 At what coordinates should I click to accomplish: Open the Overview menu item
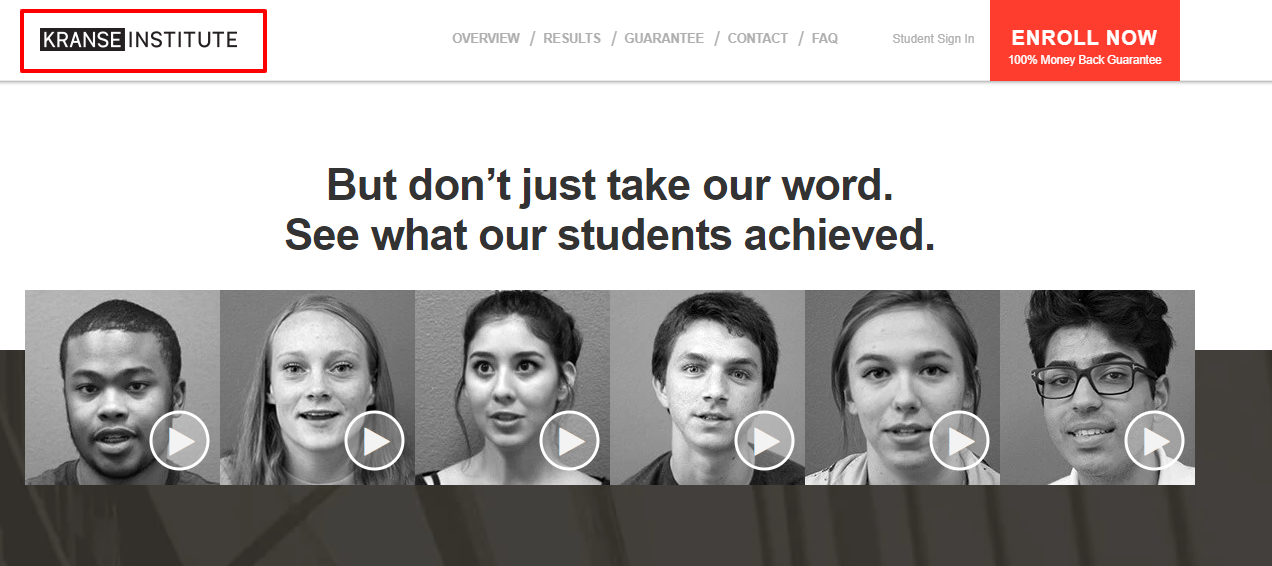(486, 38)
